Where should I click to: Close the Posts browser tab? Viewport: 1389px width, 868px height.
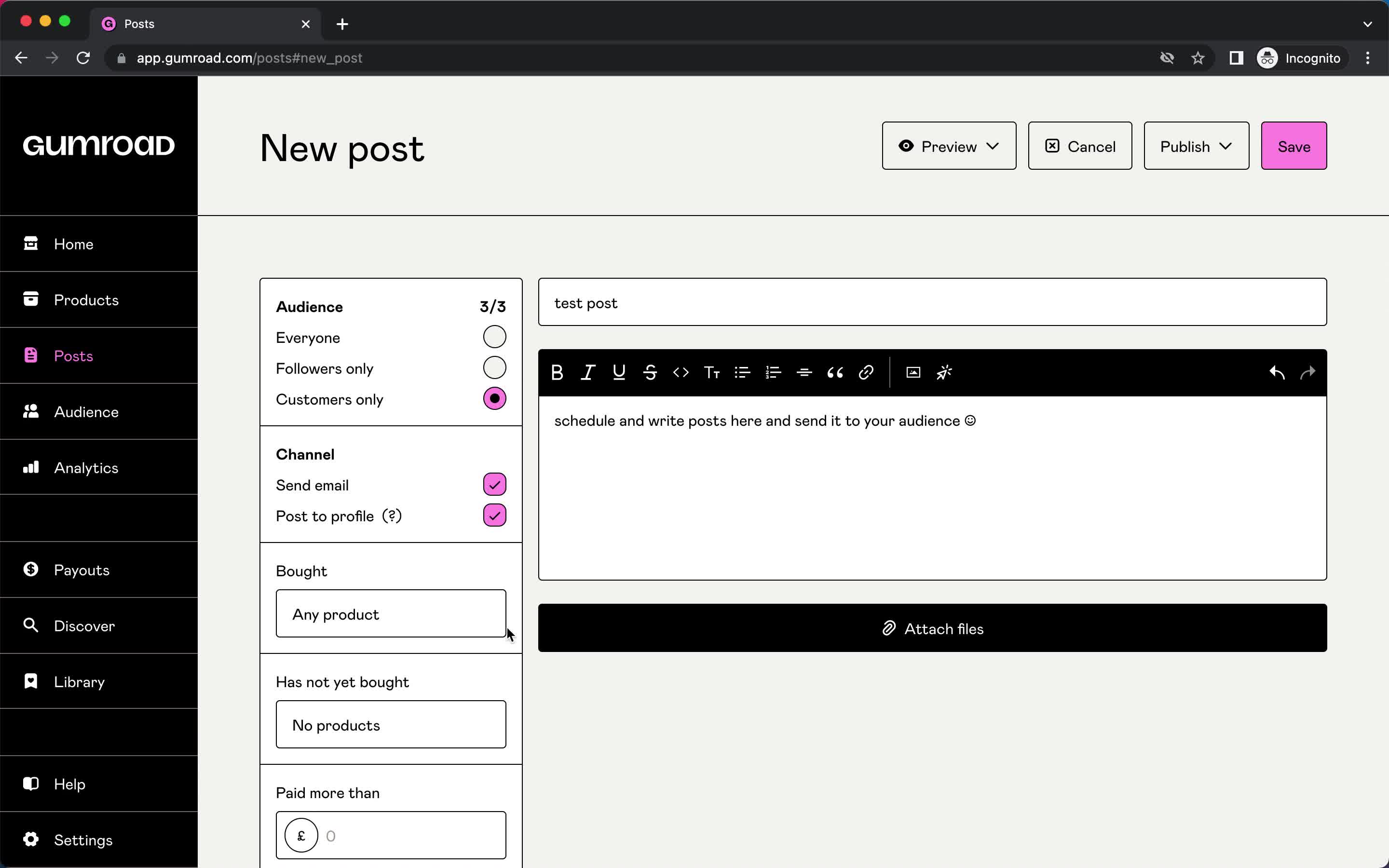(x=305, y=24)
